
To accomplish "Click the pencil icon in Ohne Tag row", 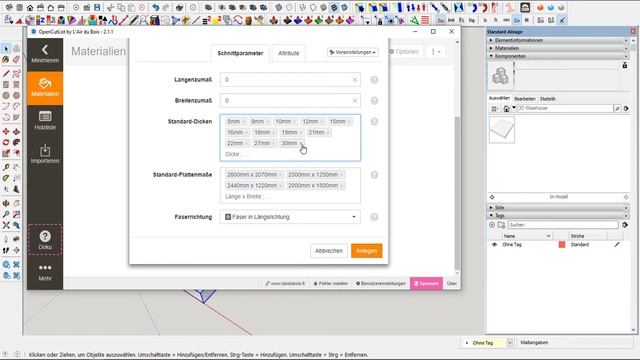I will coord(617,244).
